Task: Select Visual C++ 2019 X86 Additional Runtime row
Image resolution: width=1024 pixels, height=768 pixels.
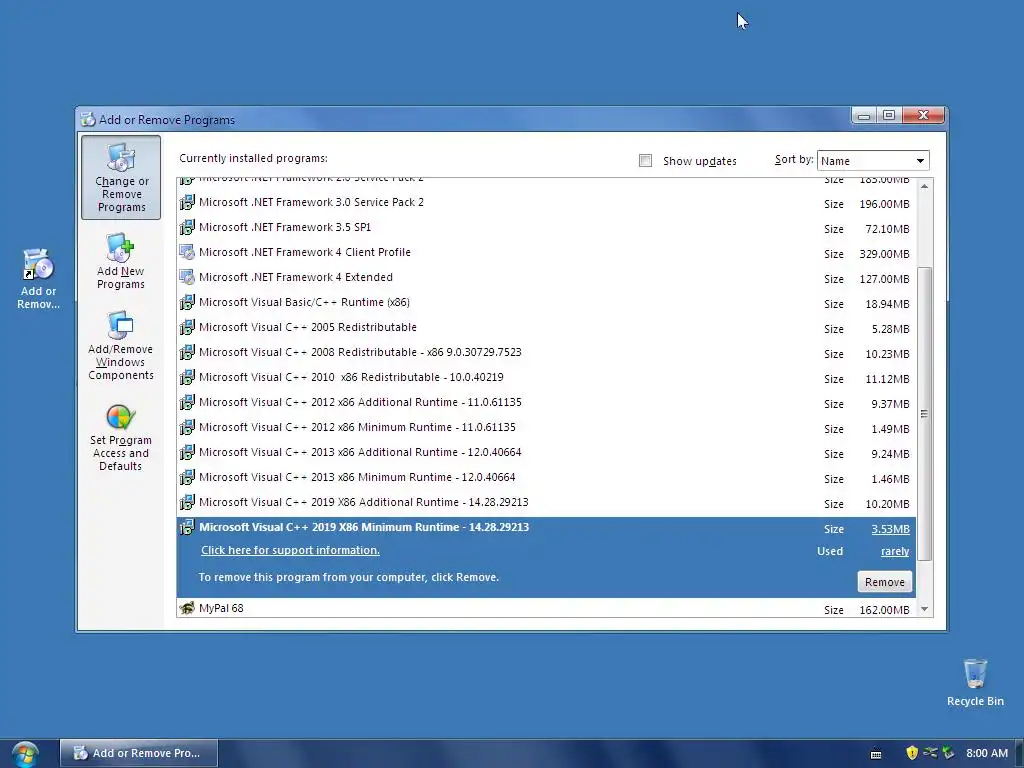Action: point(546,502)
